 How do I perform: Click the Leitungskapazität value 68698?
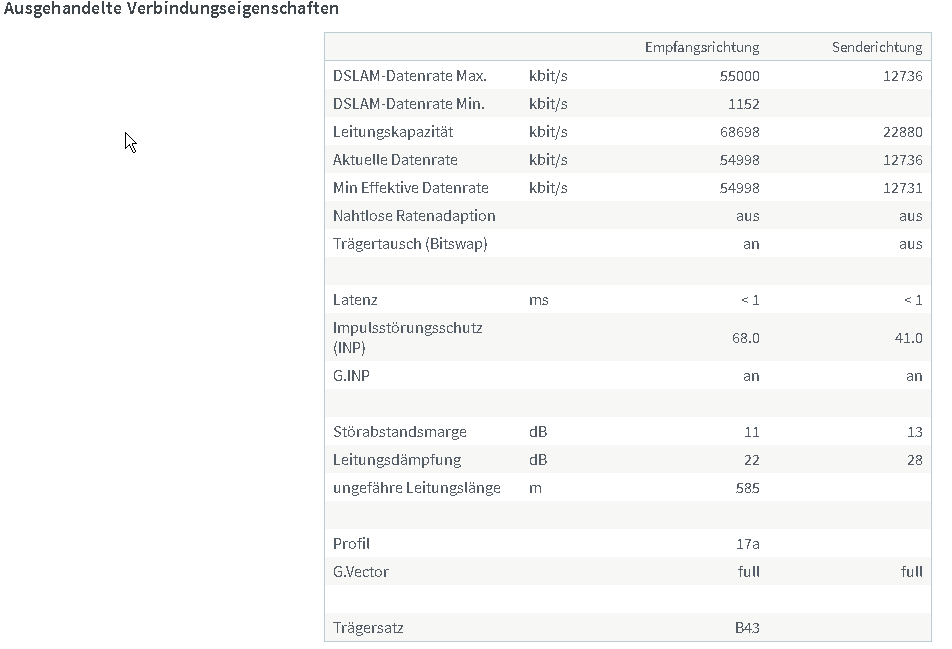click(x=740, y=132)
